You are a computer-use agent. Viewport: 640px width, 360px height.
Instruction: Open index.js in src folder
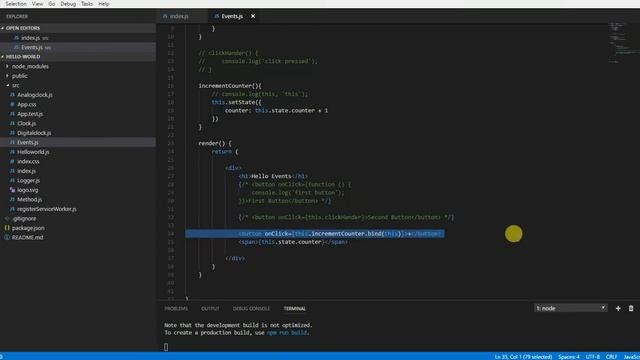[26, 171]
